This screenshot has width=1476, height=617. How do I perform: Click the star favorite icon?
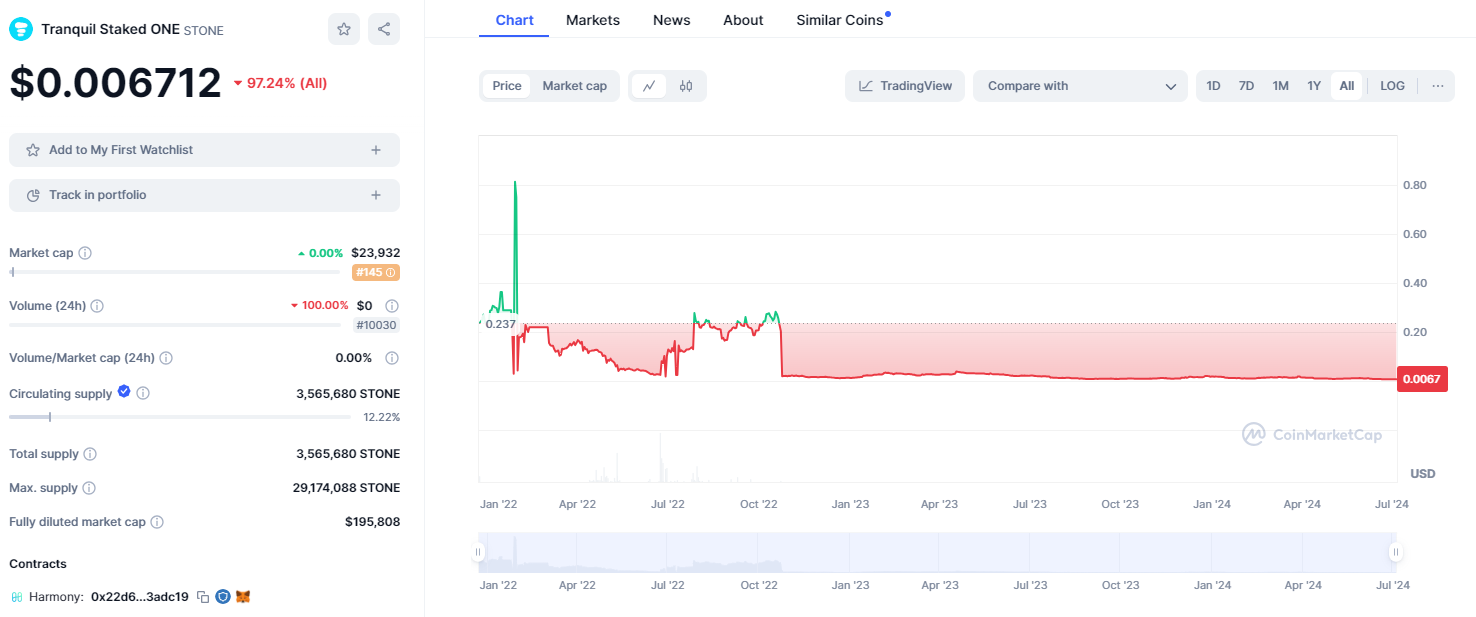[x=343, y=29]
